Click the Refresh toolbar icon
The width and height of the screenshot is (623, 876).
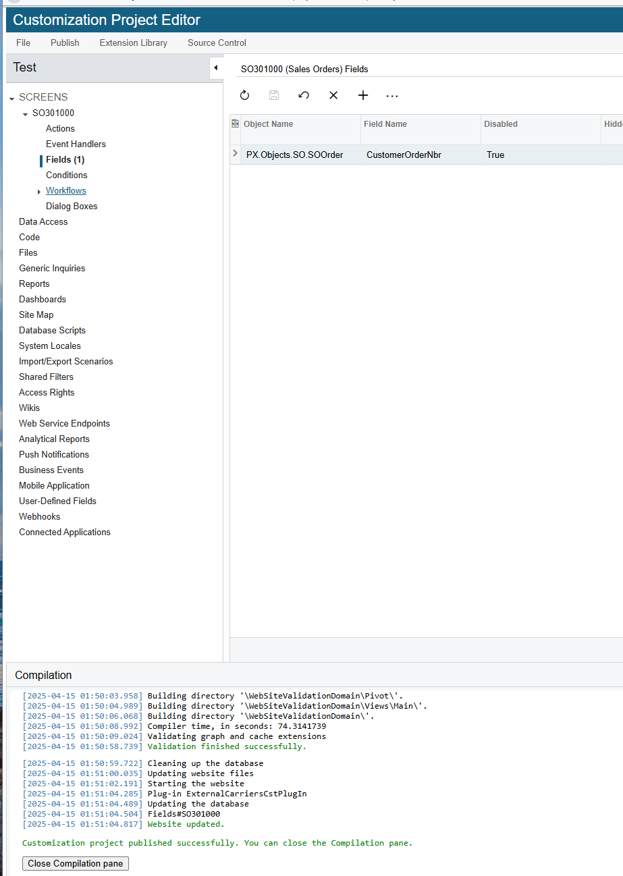click(245, 96)
